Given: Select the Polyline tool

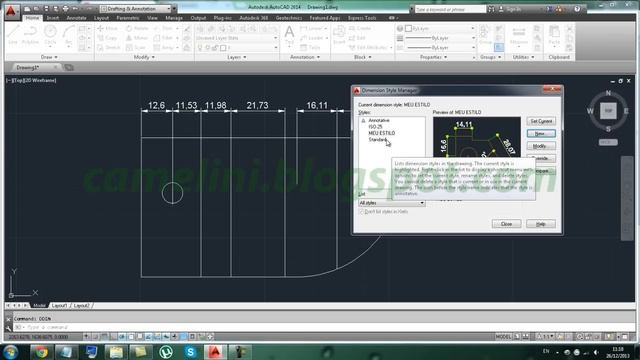Looking at the screenshot, I should tap(30, 35).
